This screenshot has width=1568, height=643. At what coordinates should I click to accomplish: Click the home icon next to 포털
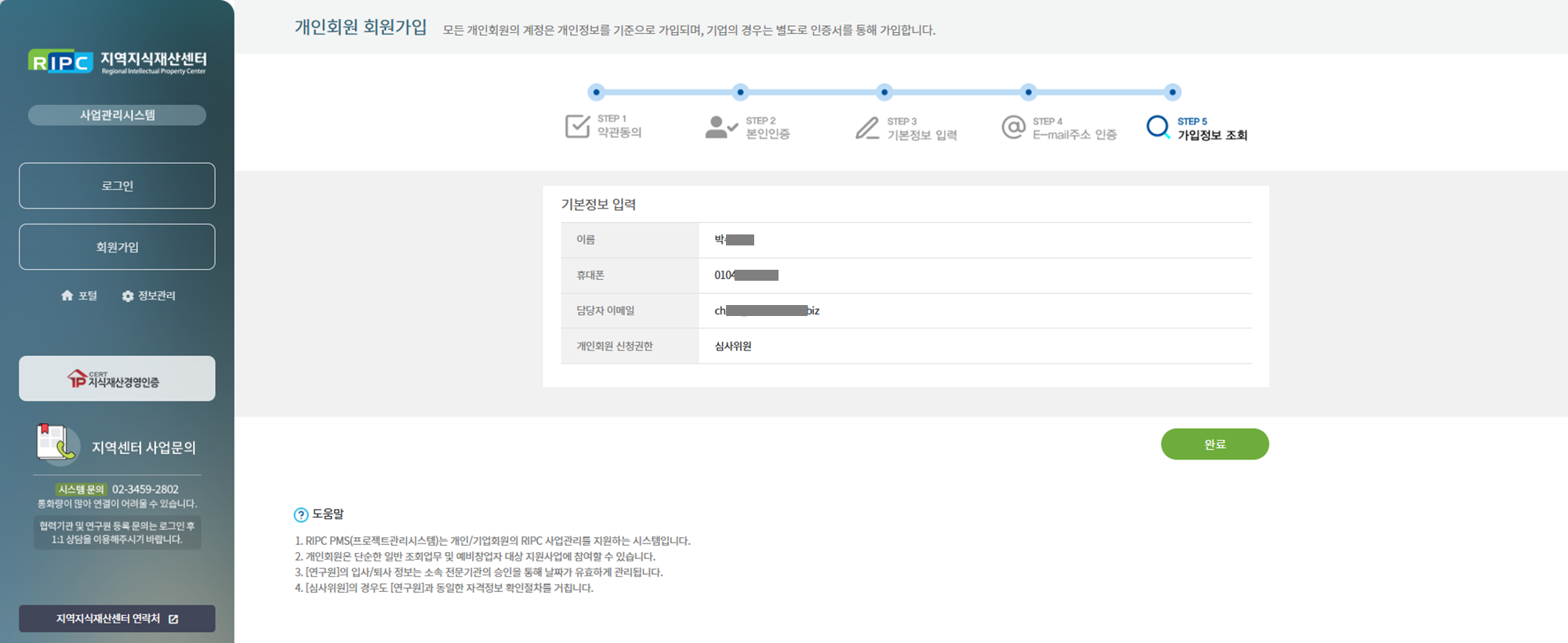coord(67,296)
